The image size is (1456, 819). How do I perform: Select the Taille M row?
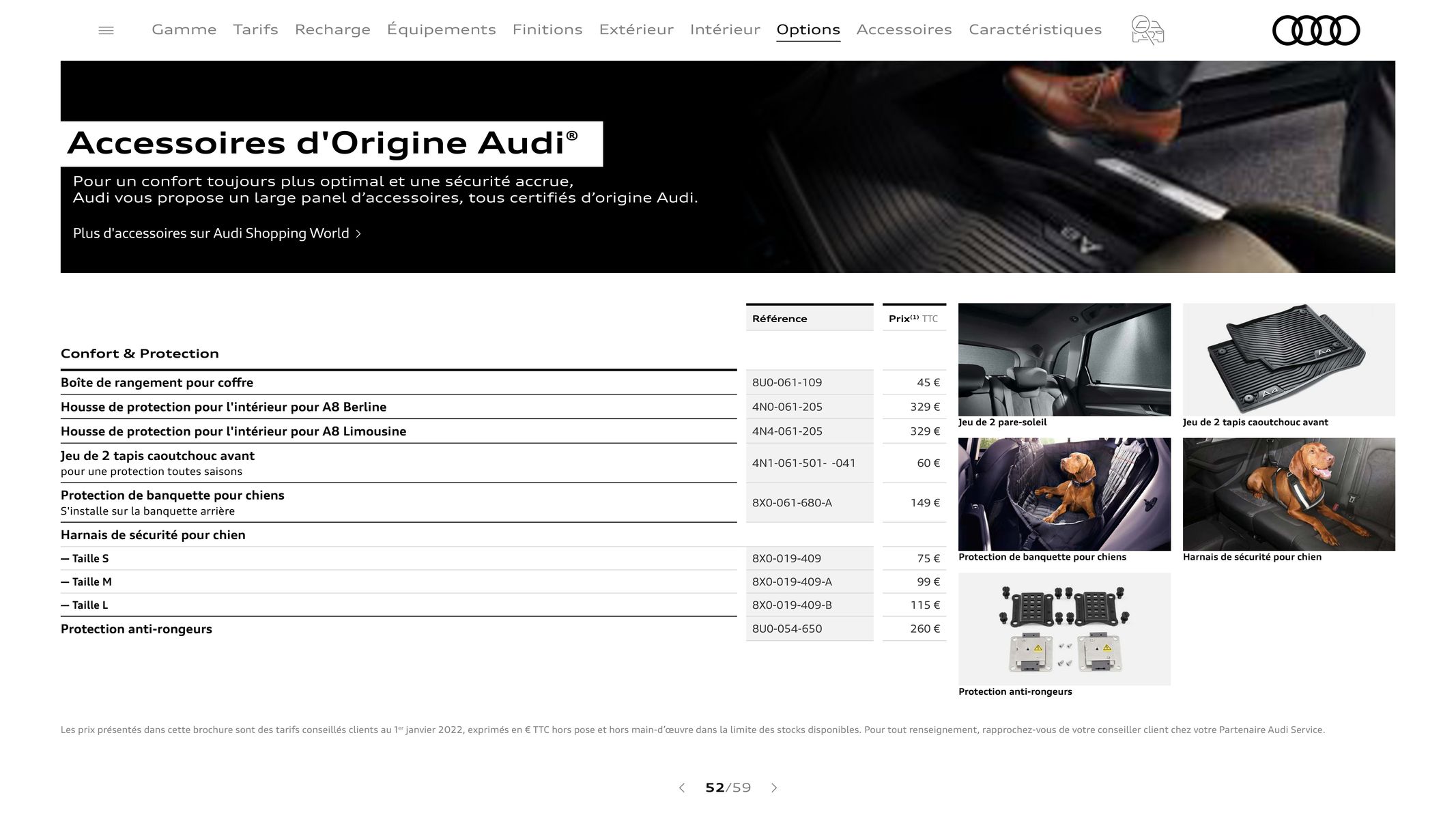click(503, 581)
